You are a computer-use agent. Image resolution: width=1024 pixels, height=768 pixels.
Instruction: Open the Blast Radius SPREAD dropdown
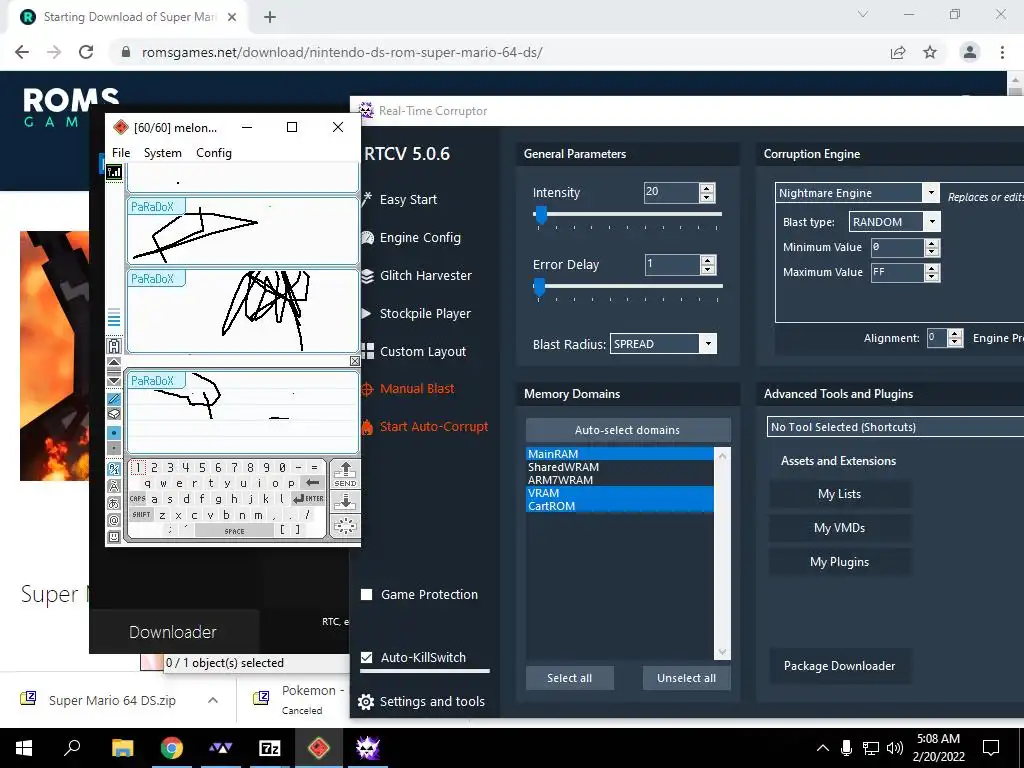point(663,344)
